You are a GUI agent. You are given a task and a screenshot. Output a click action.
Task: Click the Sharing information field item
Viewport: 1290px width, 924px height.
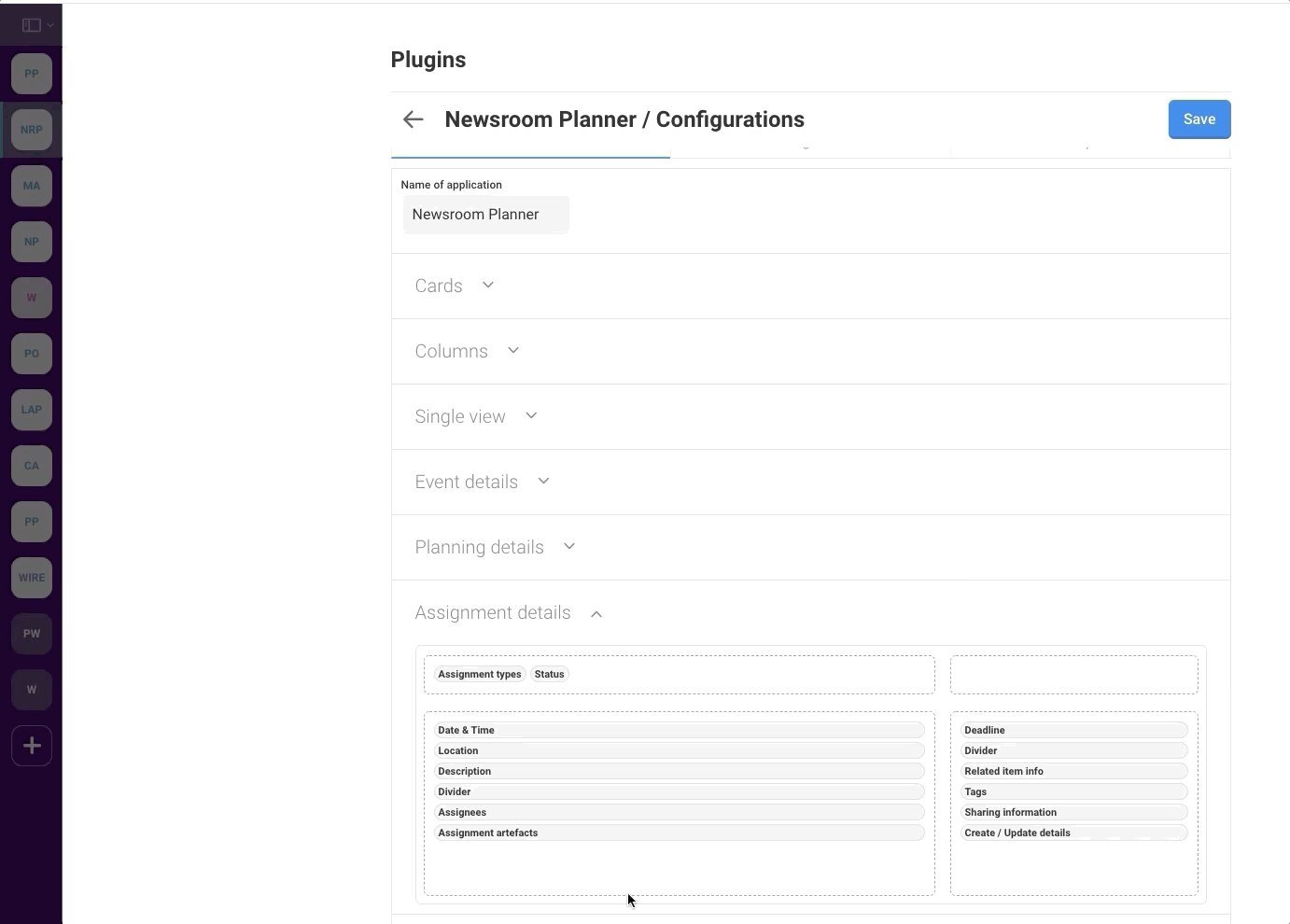[1010, 812]
